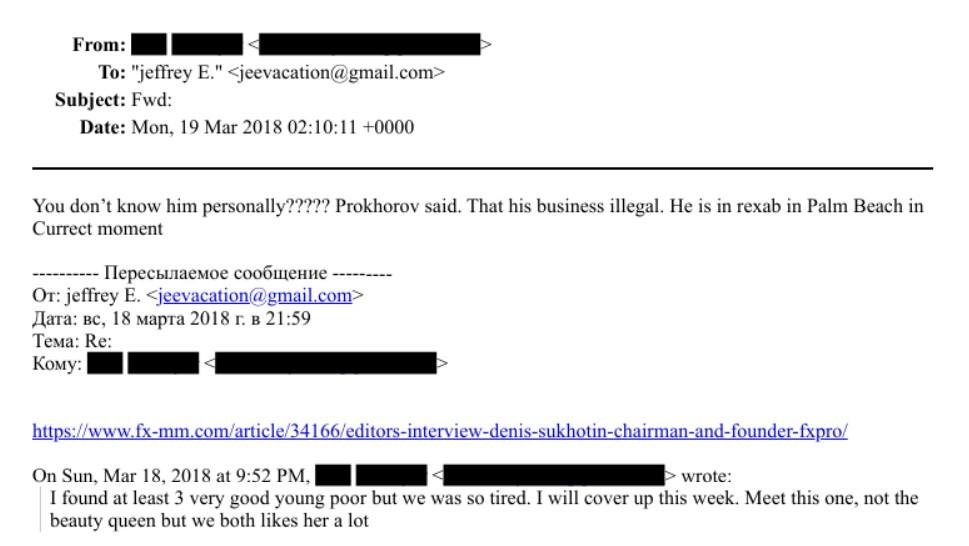
Task: Click the "Subject:" header label
Action: (x=85, y=100)
